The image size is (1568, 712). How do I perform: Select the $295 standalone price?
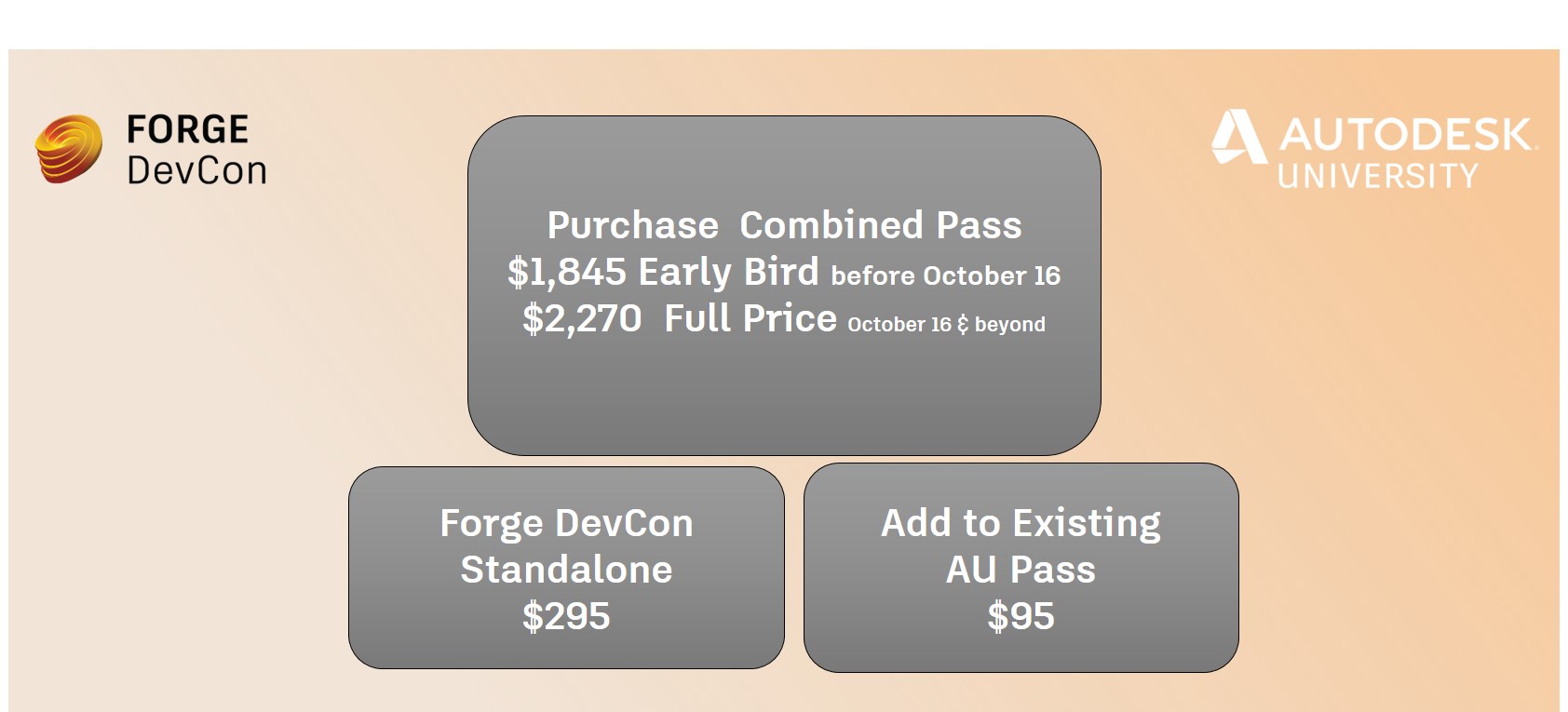point(566,616)
